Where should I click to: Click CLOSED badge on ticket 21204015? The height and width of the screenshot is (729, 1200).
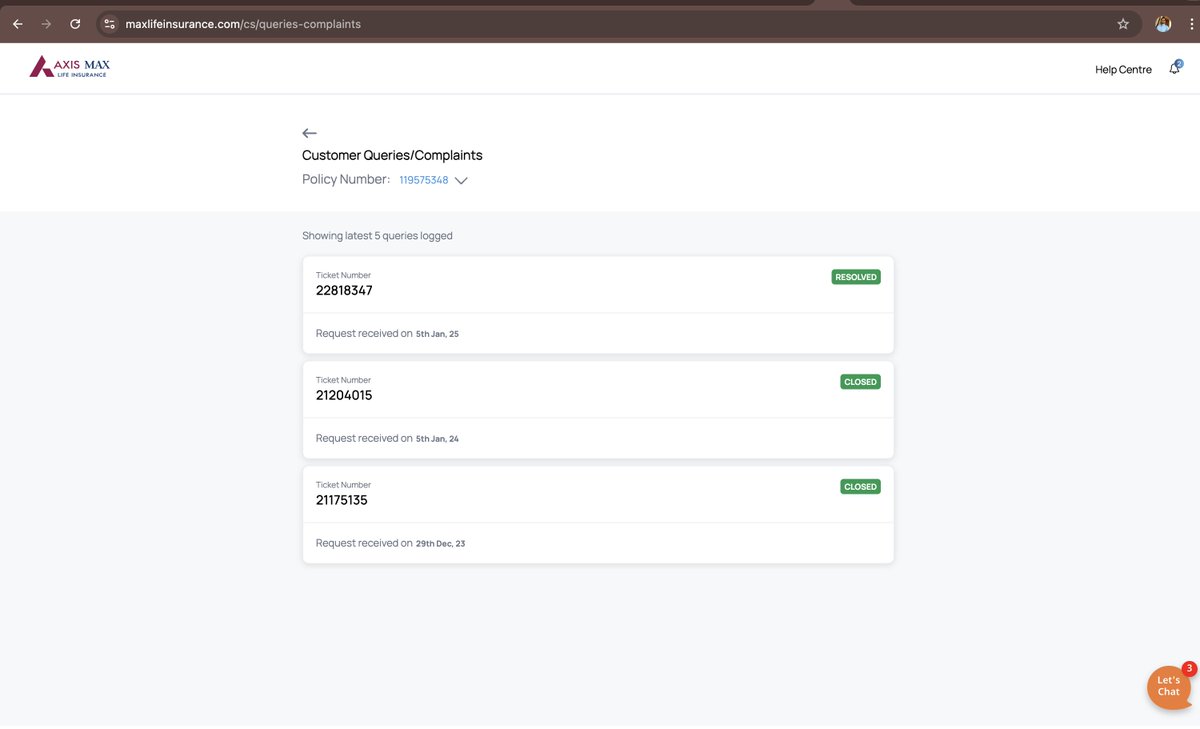pos(860,382)
